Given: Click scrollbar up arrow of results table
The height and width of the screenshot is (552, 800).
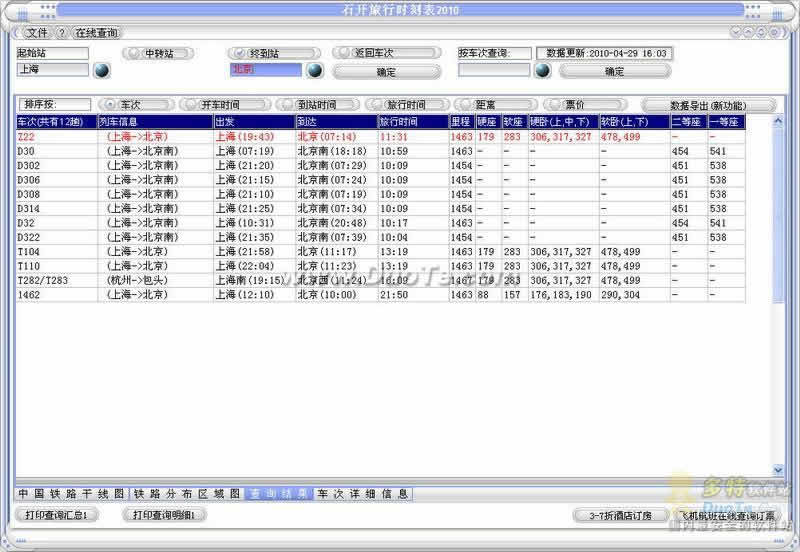Looking at the screenshot, I should coord(778,121).
